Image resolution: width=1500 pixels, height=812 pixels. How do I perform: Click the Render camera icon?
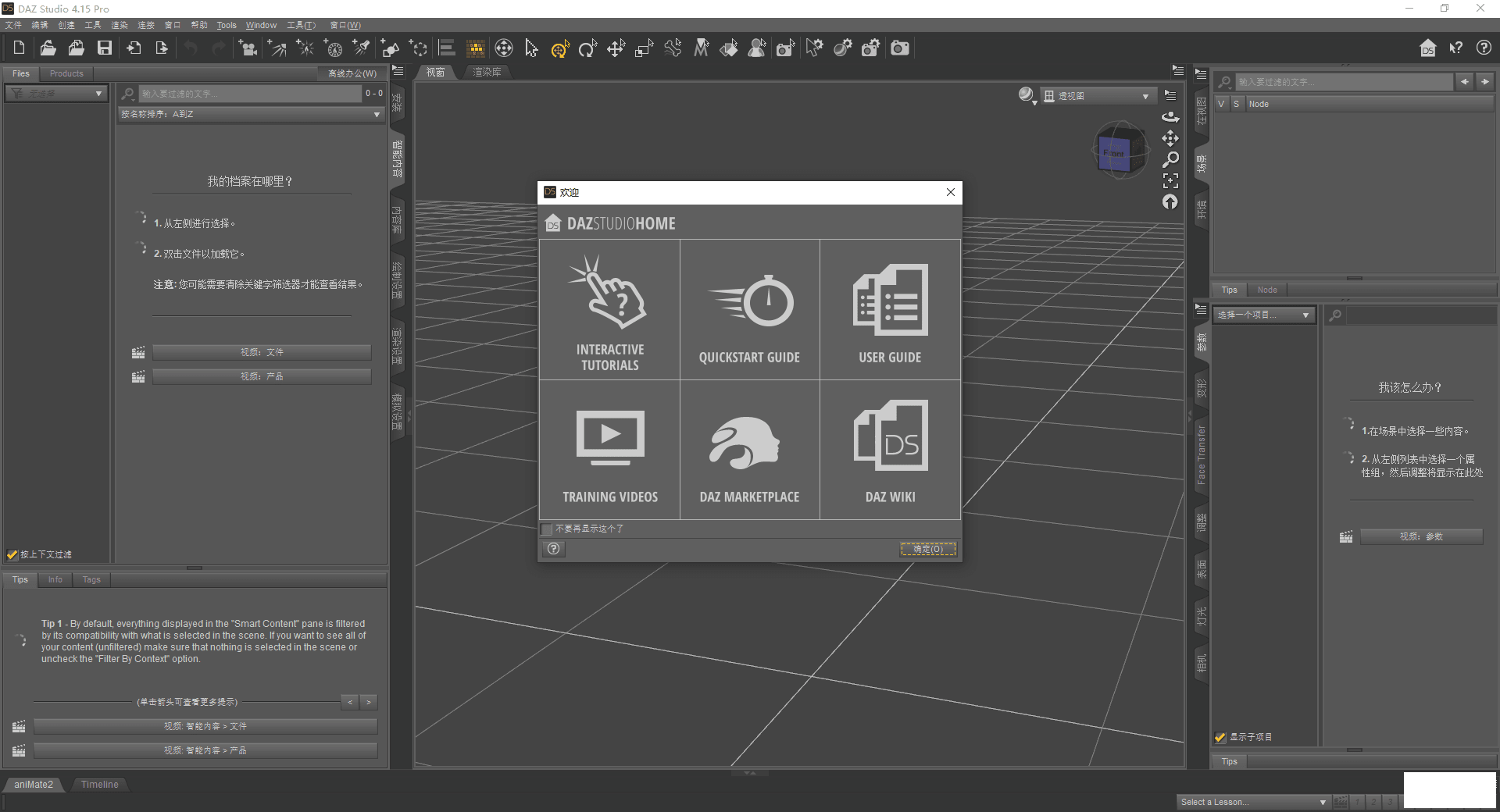[900, 48]
